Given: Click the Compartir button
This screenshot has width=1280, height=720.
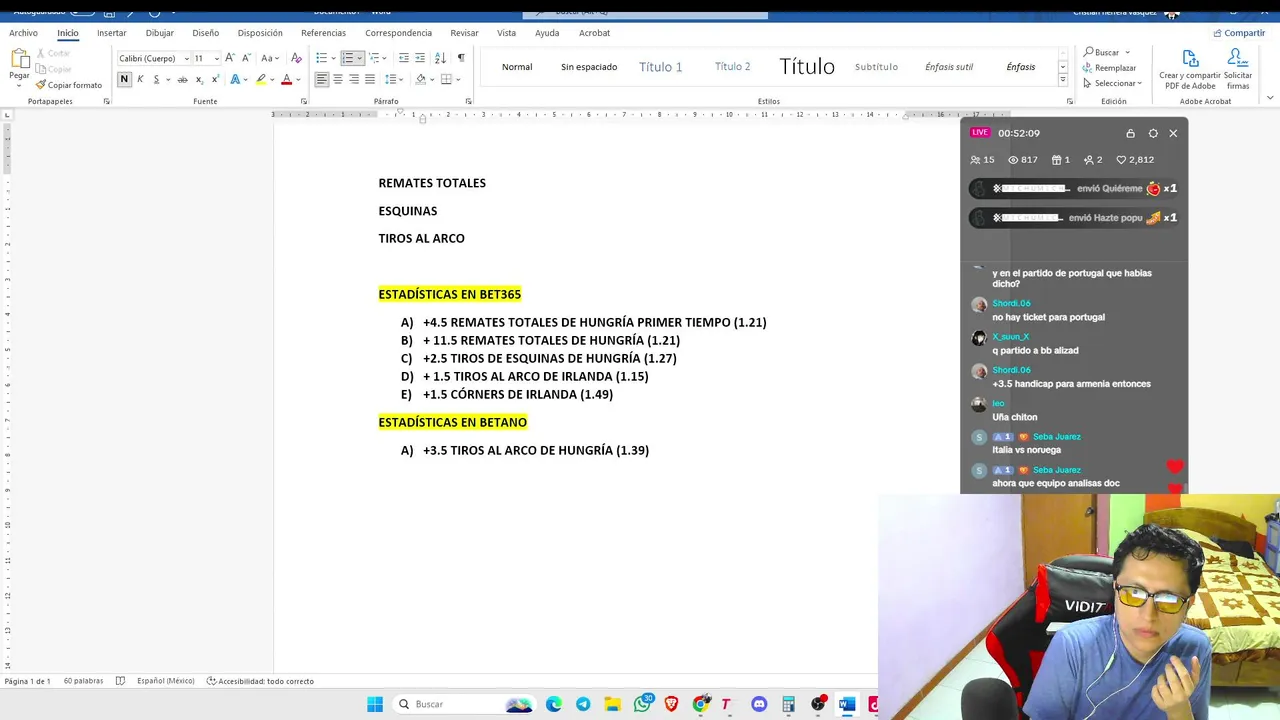Looking at the screenshot, I should pos(1239,33).
